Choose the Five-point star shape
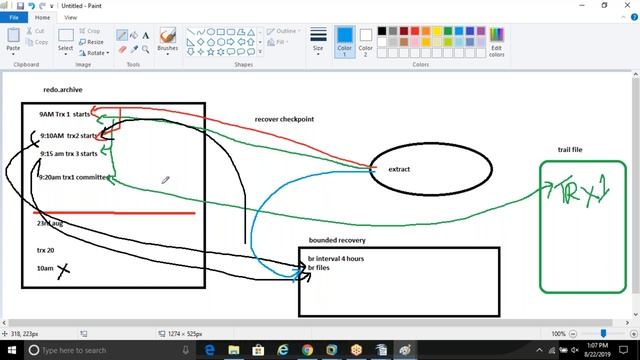The image size is (640, 360). click(x=211, y=51)
